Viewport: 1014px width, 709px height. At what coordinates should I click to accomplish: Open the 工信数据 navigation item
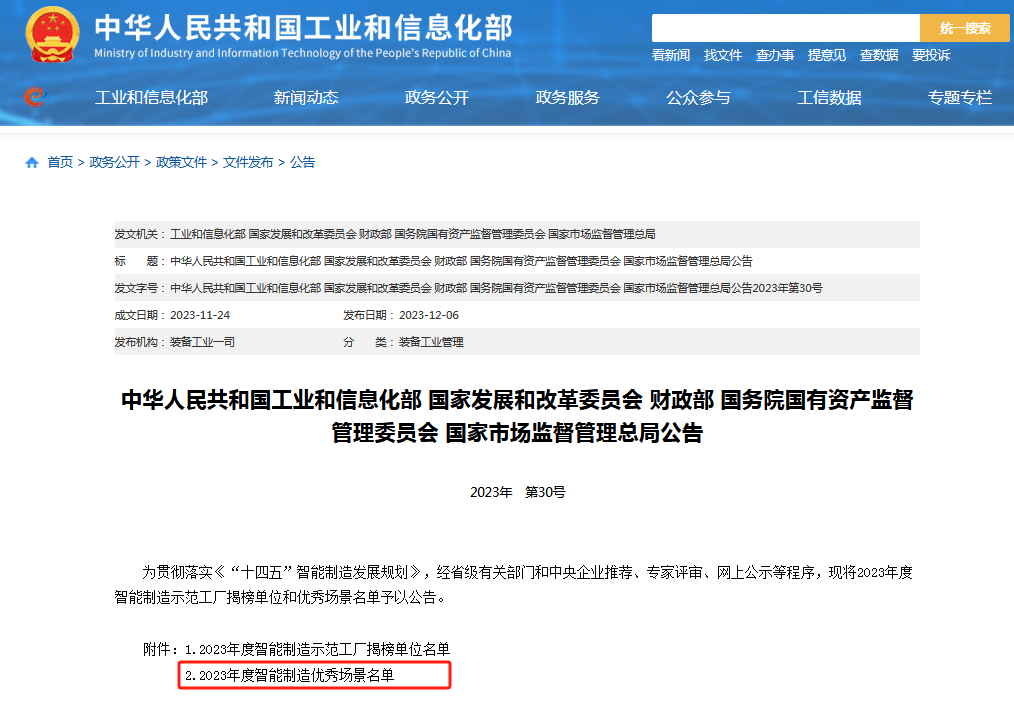pyautogui.click(x=829, y=97)
